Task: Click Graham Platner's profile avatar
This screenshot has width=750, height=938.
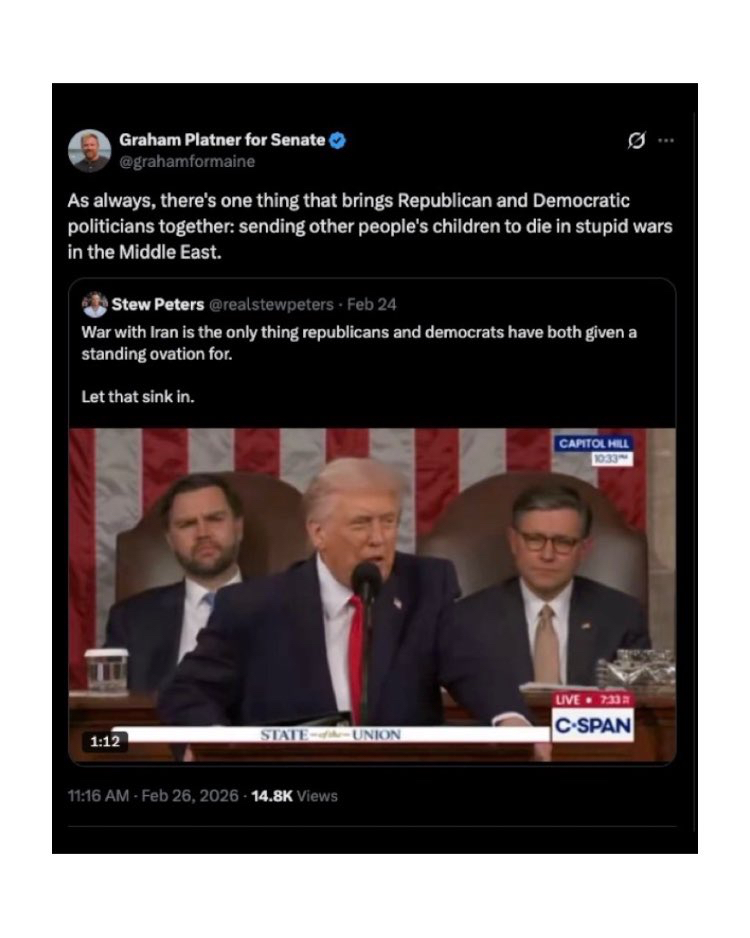Action: point(90,151)
